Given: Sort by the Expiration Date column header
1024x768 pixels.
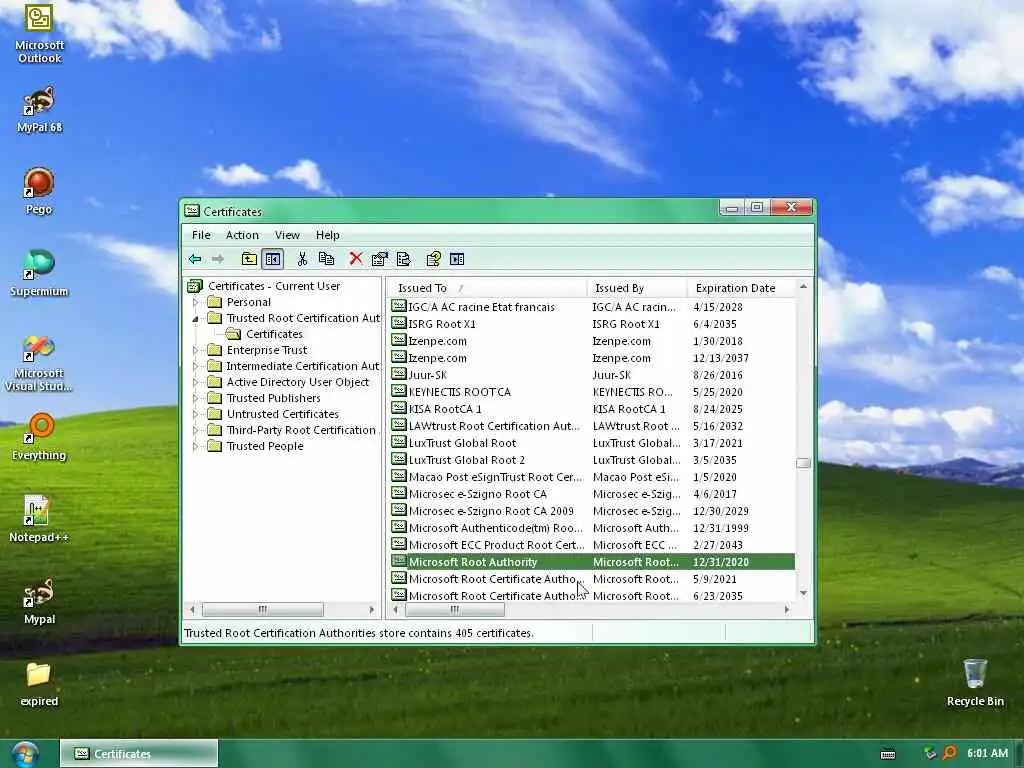Looking at the screenshot, I should click(x=741, y=288).
